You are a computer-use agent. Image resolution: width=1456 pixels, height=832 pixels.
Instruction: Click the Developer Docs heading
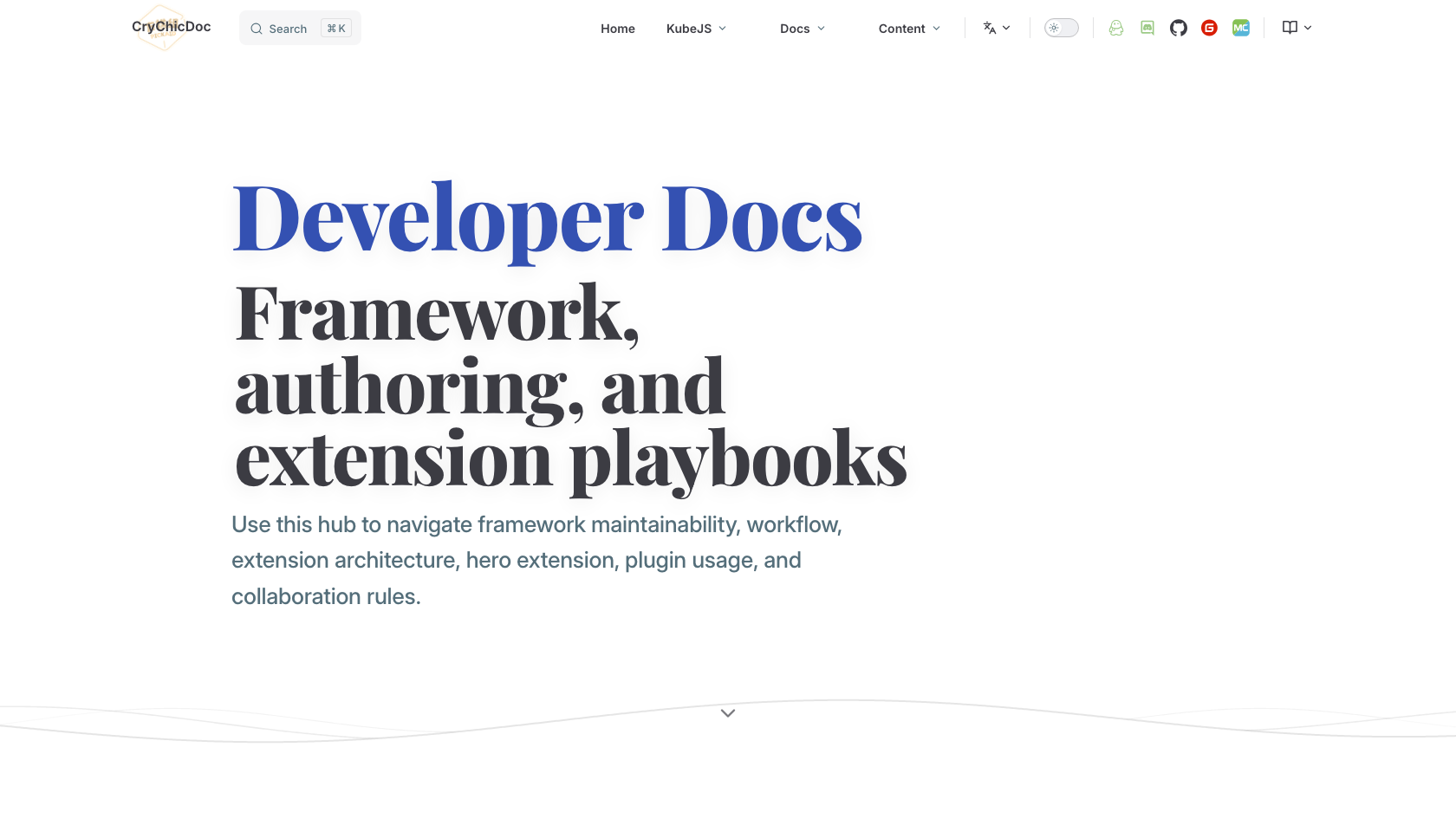coord(546,217)
